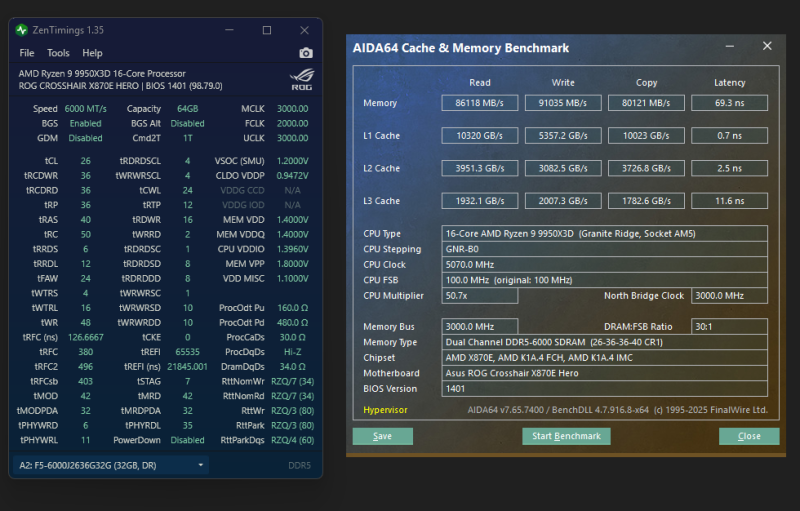Screen dimensions: 800x511
Task: Click tRFC (ns) value 126.6667
Action: point(85,337)
